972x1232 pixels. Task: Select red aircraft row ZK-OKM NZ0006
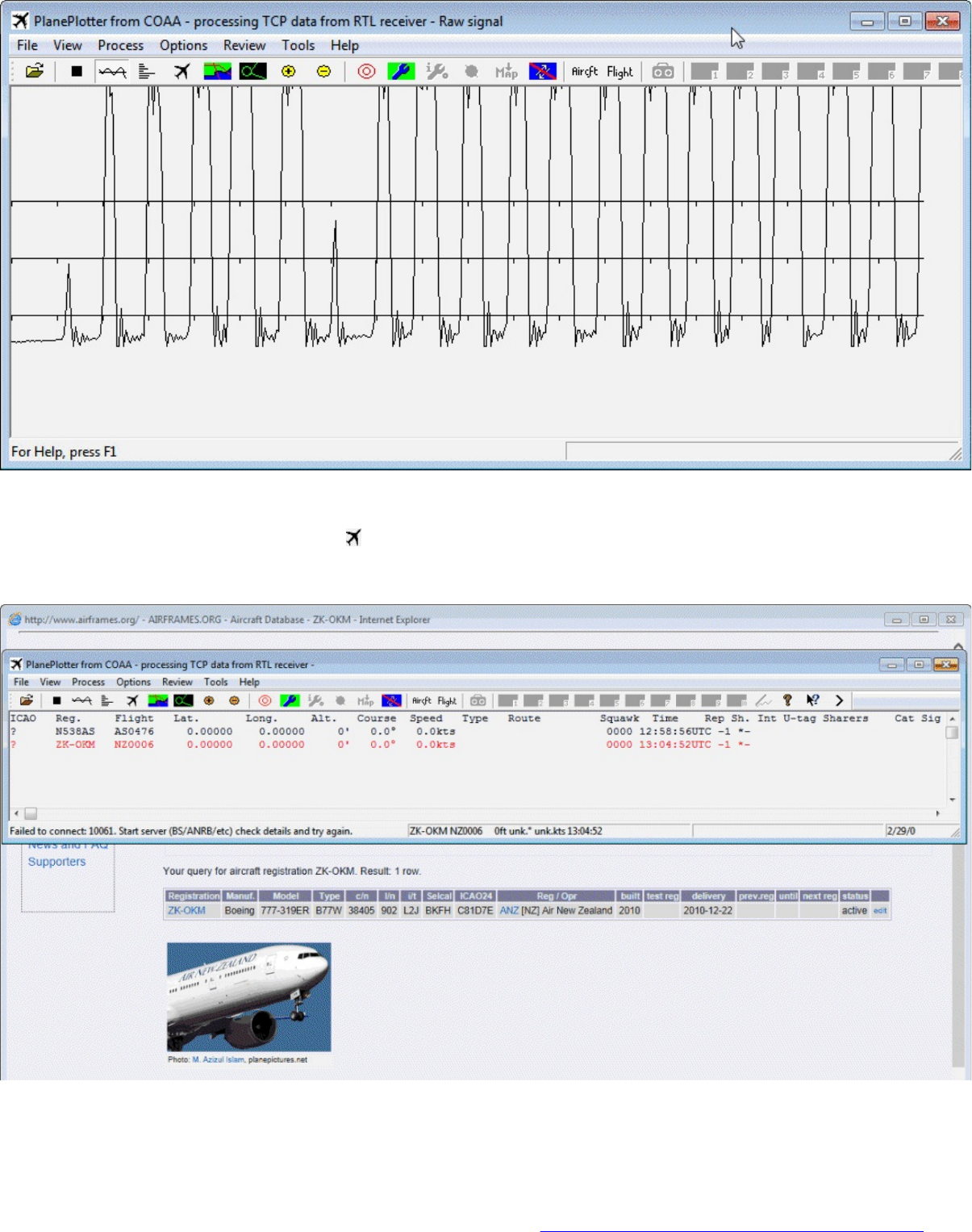pyautogui.click(x=476, y=745)
